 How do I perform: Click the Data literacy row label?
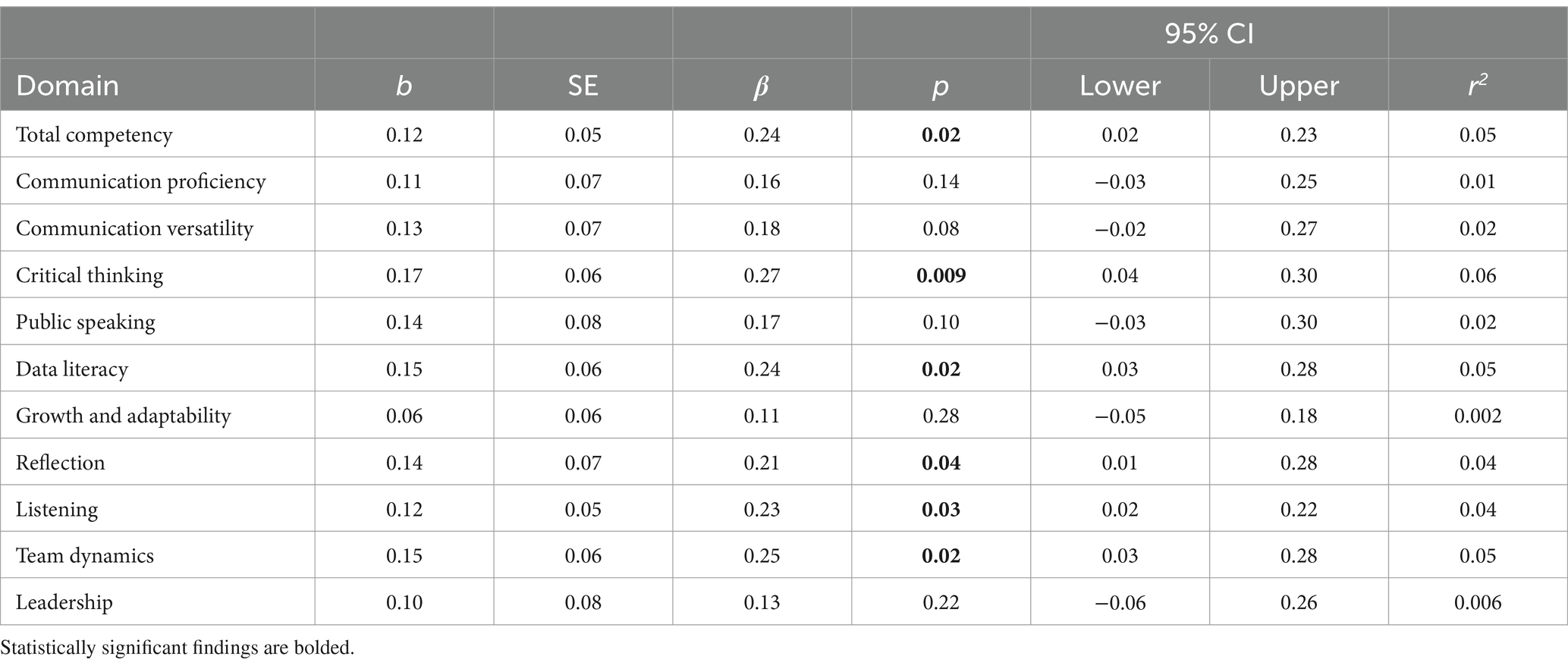click(x=72, y=369)
